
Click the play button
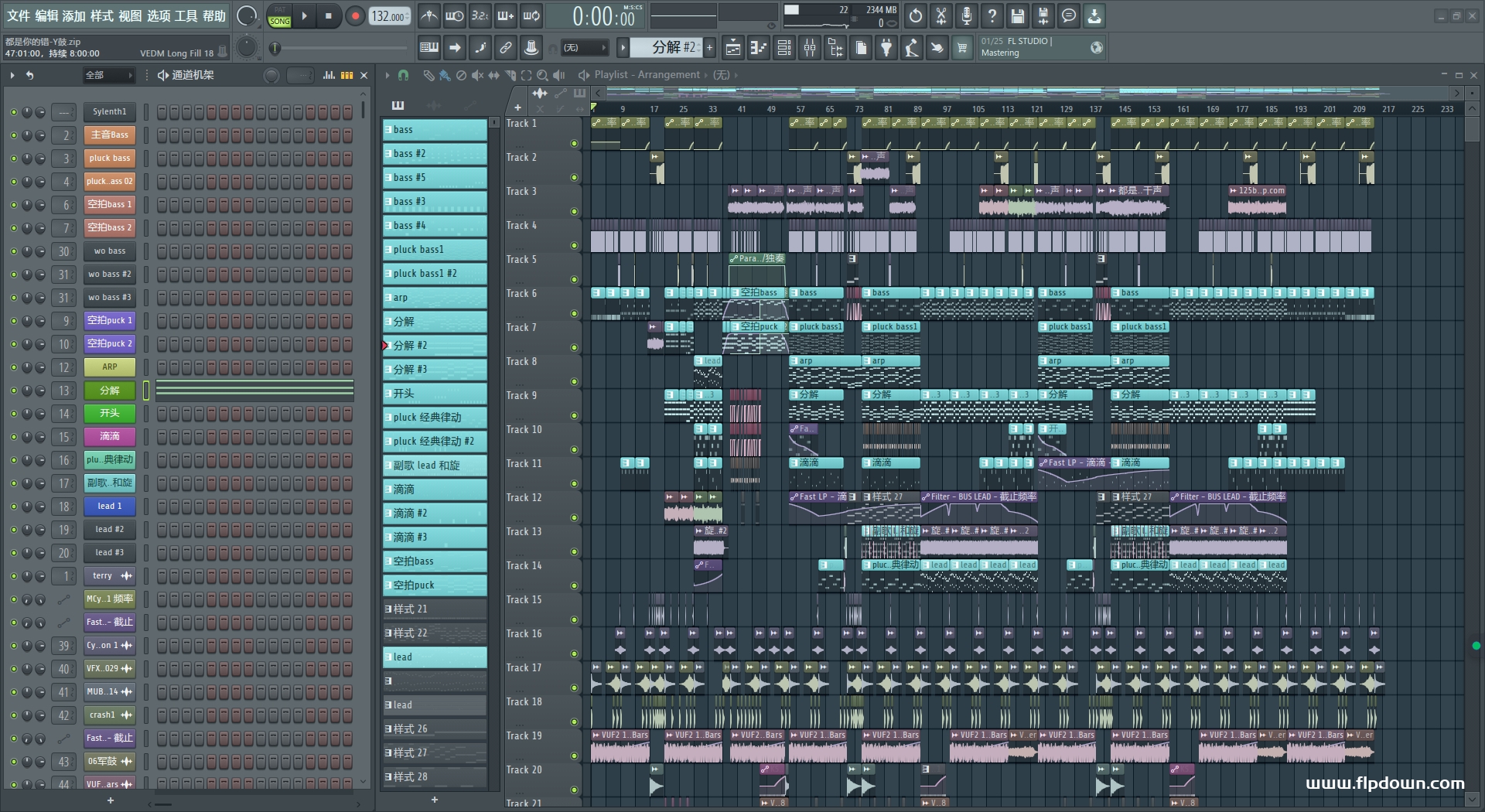pos(304,15)
